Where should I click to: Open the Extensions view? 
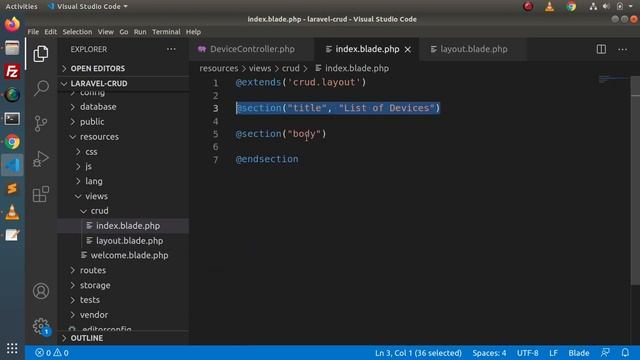tap(41, 194)
